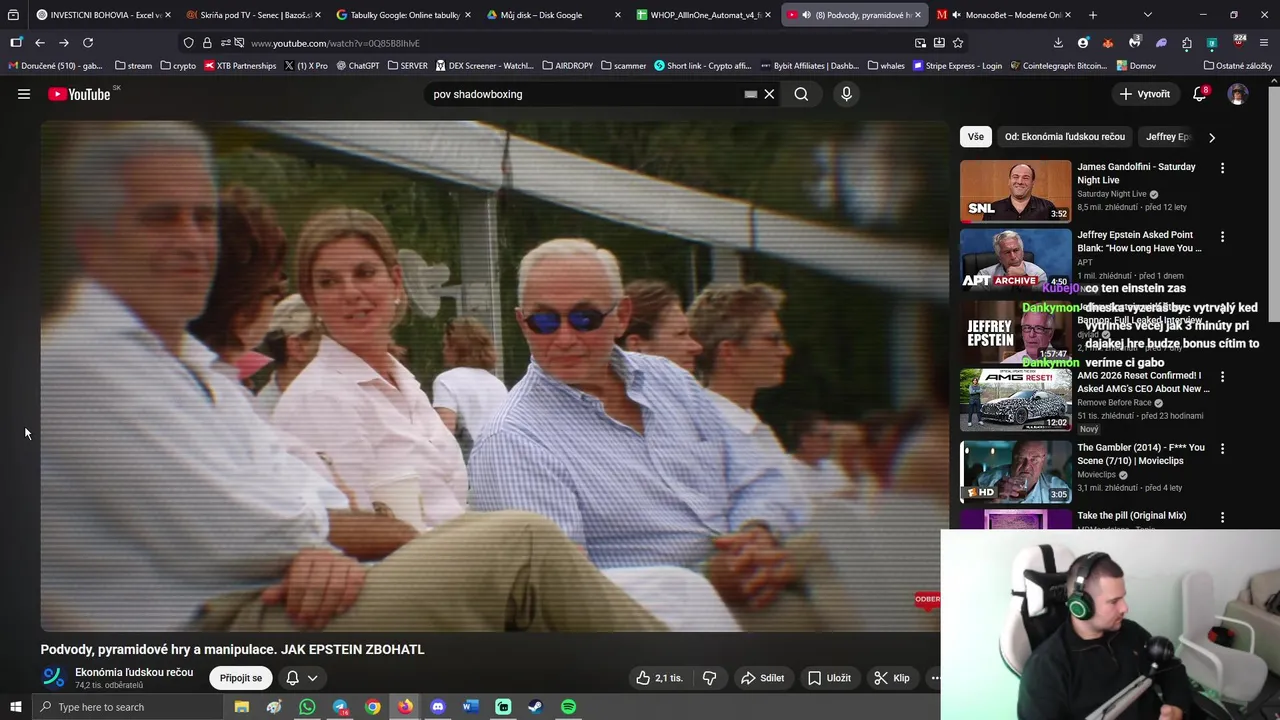Start voice search with the microphone icon
1280x720 pixels.
click(x=846, y=94)
